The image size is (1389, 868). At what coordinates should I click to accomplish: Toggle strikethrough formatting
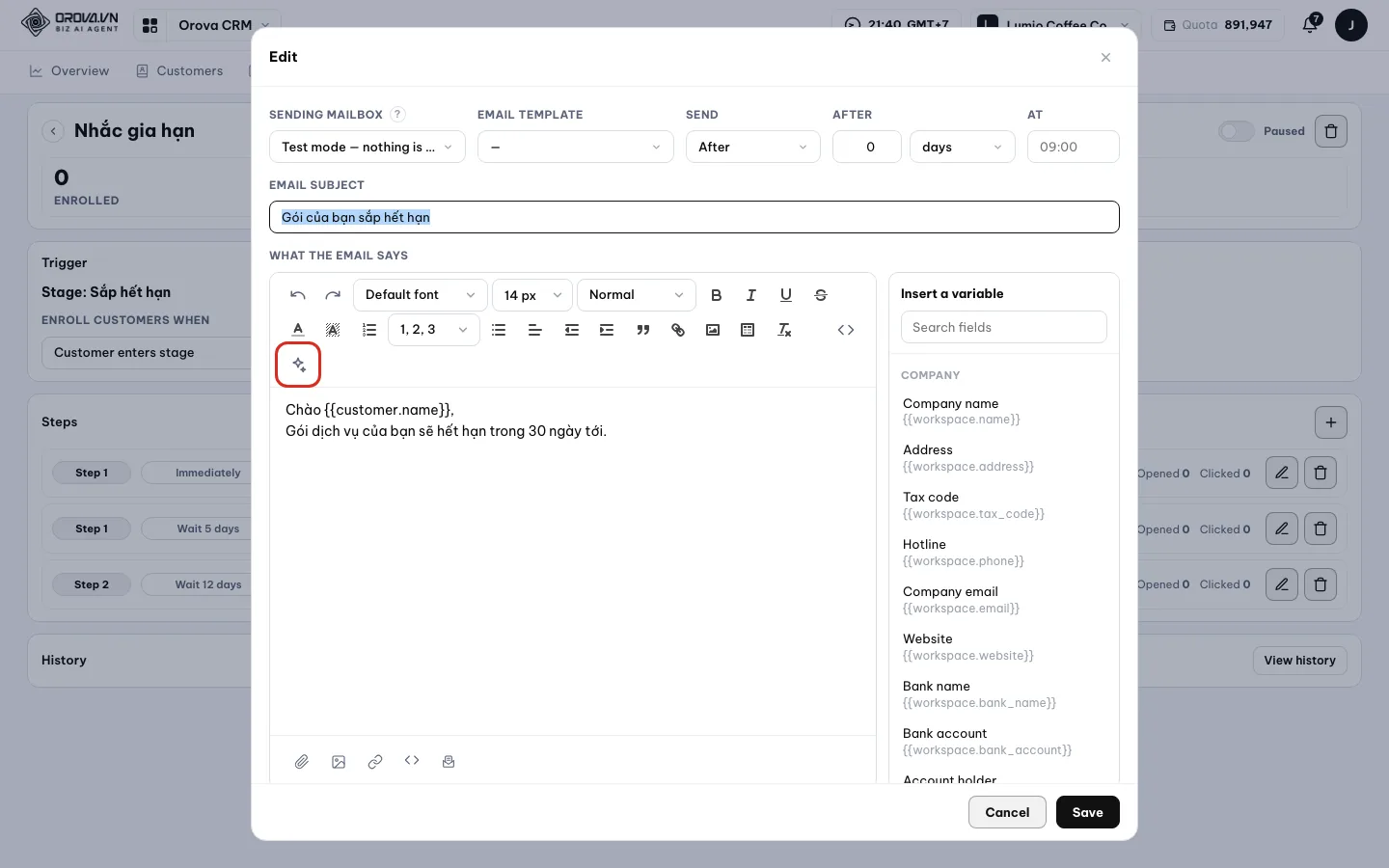point(821,295)
